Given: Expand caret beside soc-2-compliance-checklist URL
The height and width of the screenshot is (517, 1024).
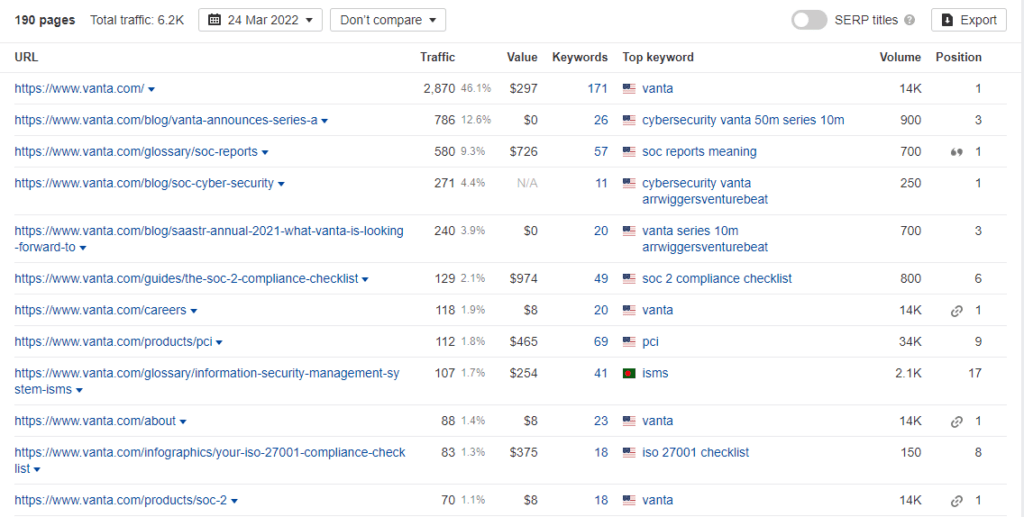Looking at the screenshot, I should pyautogui.click(x=365, y=279).
